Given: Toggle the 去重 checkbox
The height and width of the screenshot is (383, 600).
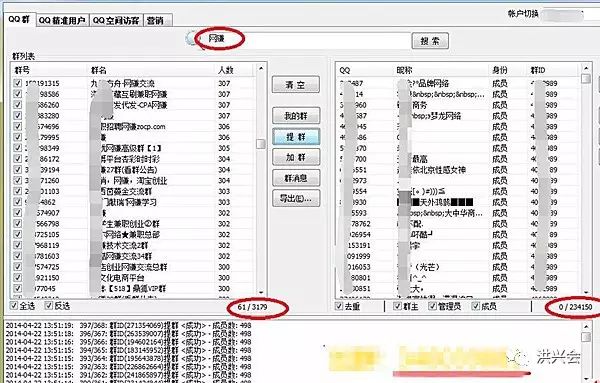Looking at the screenshot, I should pos(339,306).
